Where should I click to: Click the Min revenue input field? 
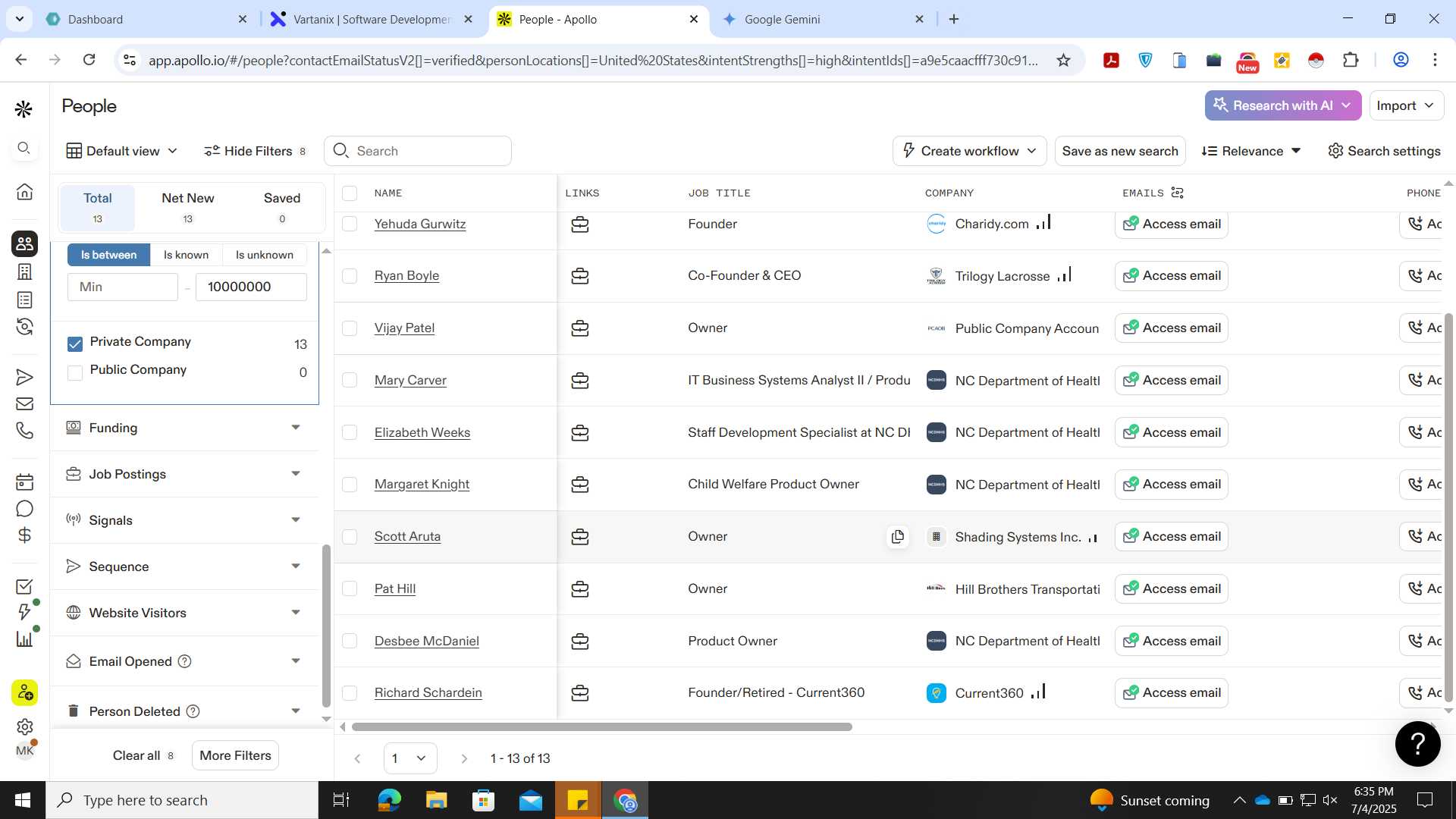pyautogui.click(x=122, y=287)
